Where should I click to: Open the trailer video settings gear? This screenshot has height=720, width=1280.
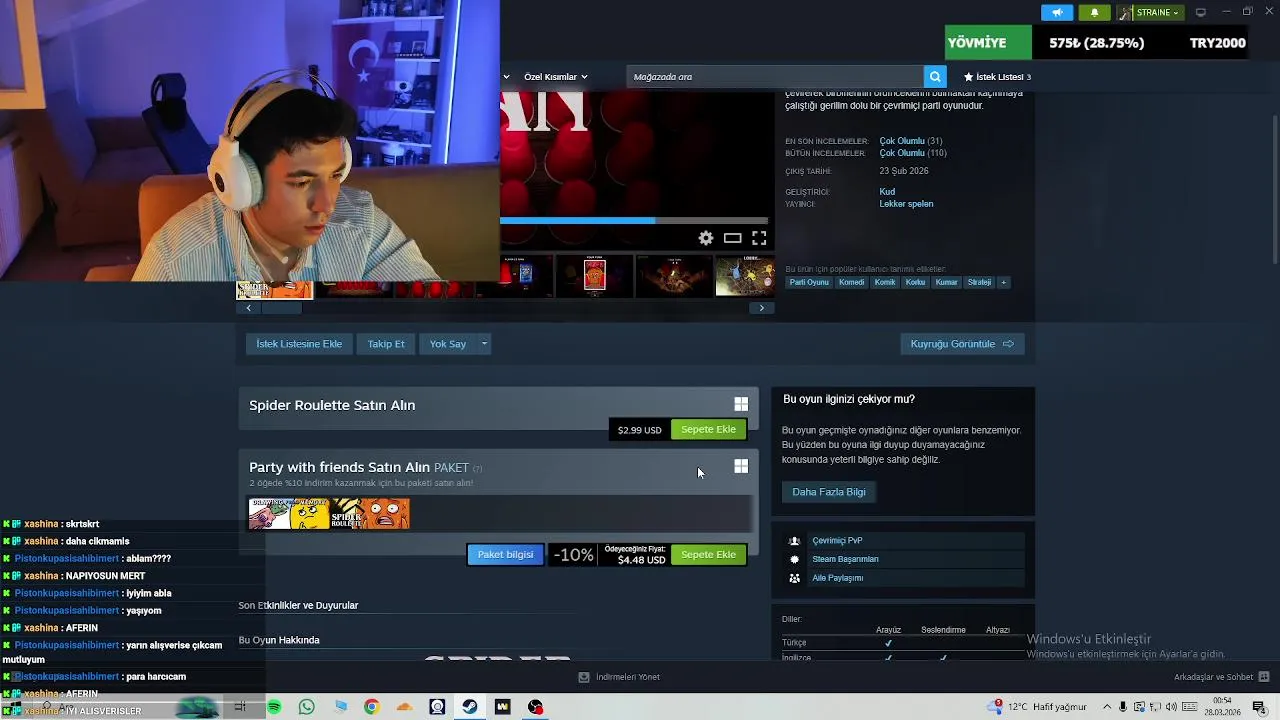[706, 238]
